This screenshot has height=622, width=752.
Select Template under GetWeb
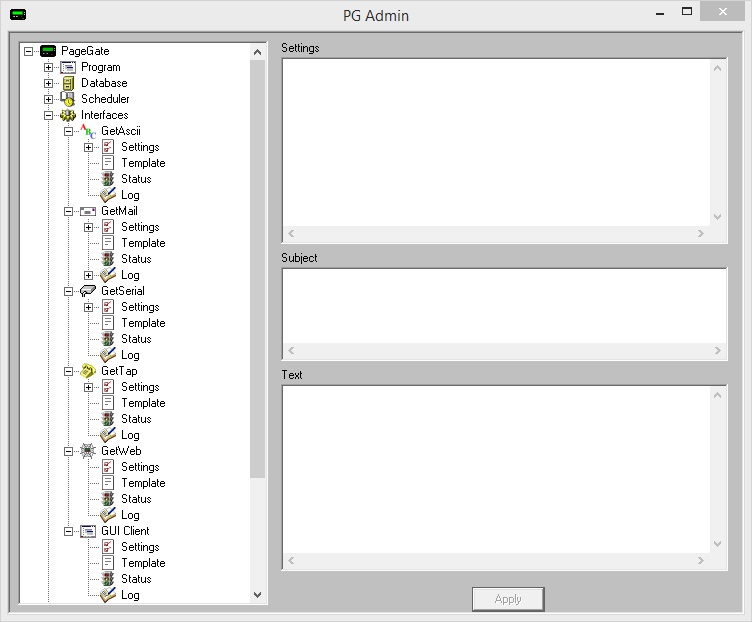(x=143, y=483)
